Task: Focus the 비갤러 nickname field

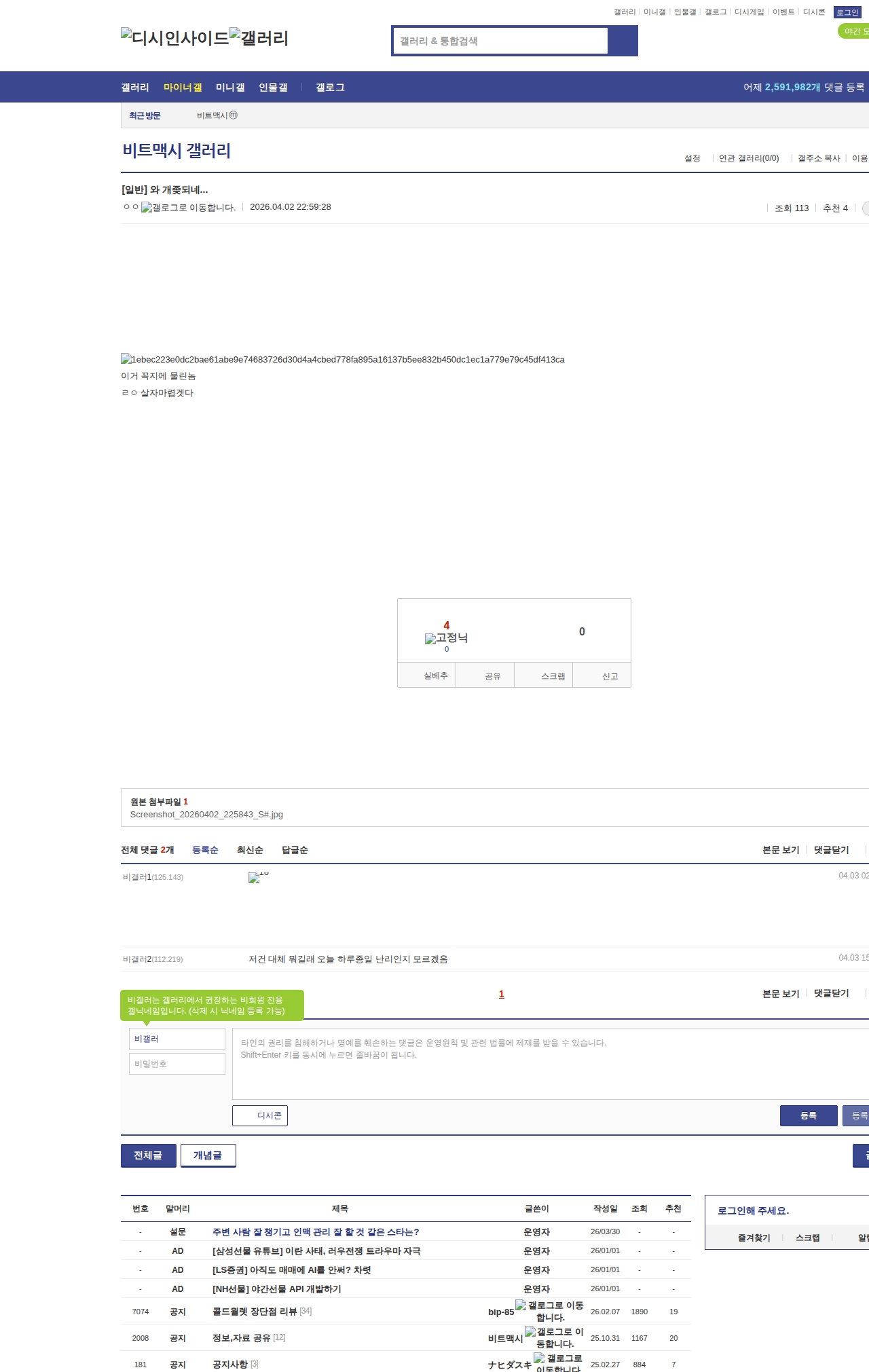Action: pos(177,1039)
